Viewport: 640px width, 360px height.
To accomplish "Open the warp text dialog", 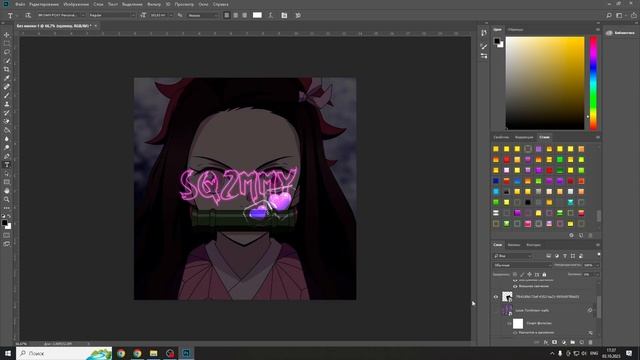I will click(270, 15).
